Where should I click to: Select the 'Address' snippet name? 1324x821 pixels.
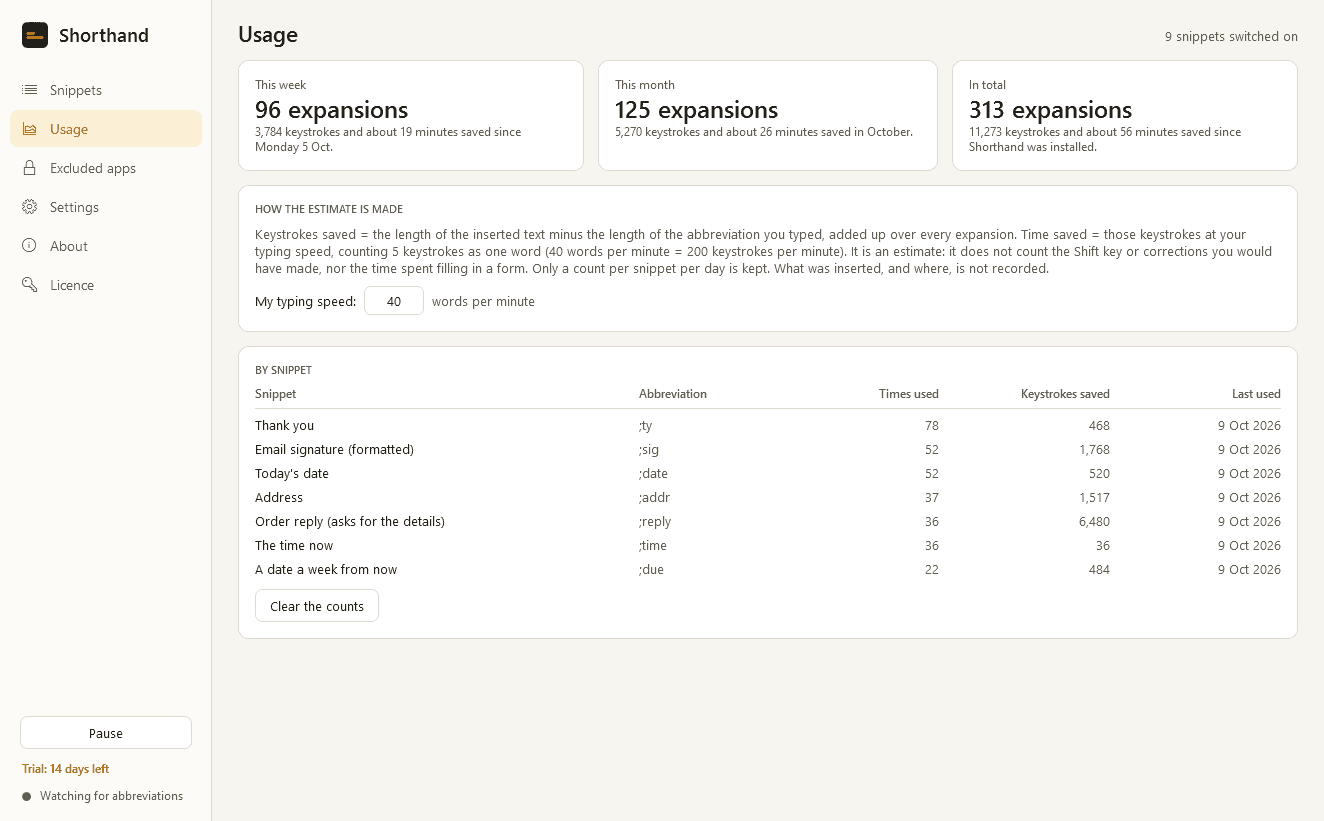pos(279,498)
